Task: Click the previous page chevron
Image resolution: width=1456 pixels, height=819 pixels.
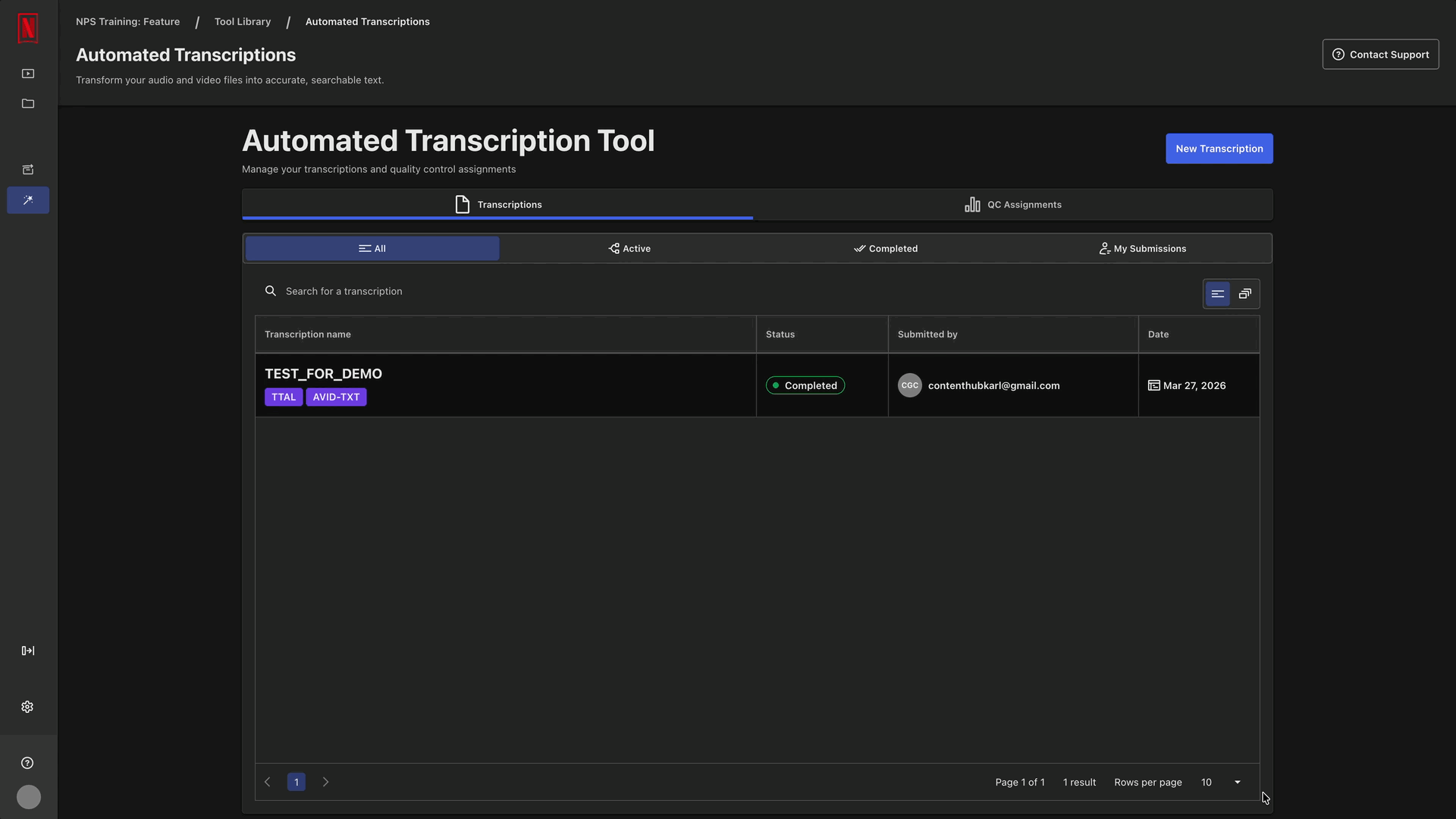Action: click(267, 781)
